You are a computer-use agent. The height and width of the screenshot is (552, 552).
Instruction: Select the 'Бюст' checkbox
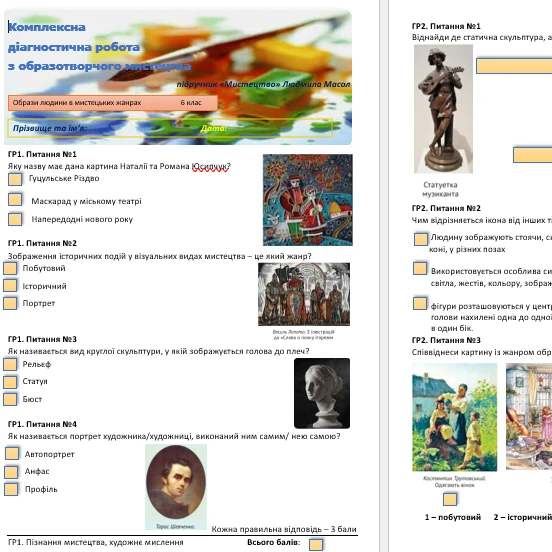pos(10,399)
